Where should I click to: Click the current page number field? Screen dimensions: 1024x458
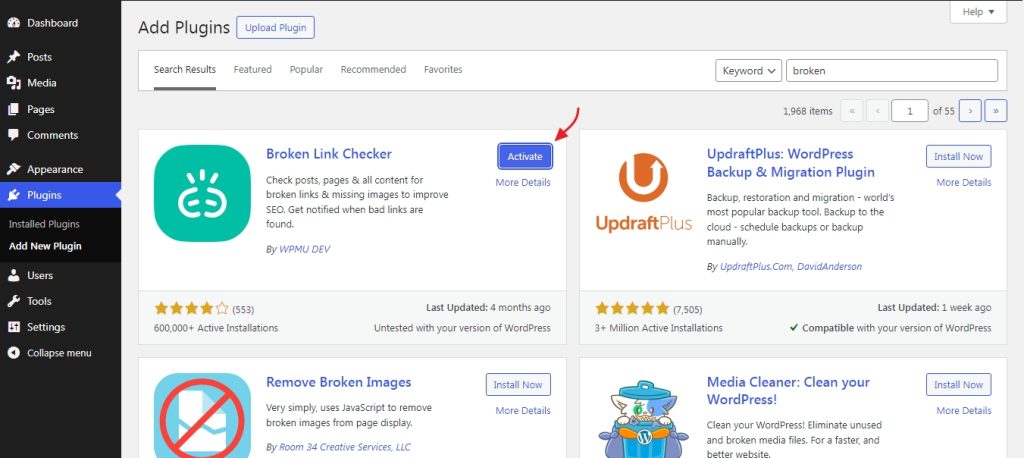tap(910, 111)
